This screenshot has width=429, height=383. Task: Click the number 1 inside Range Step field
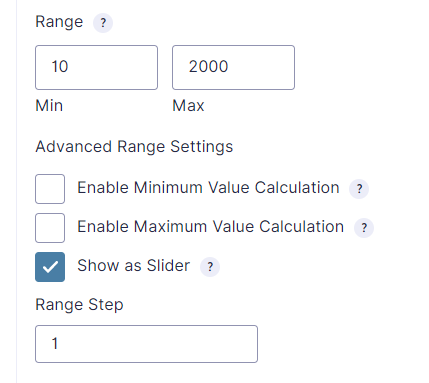click(55, 344)
